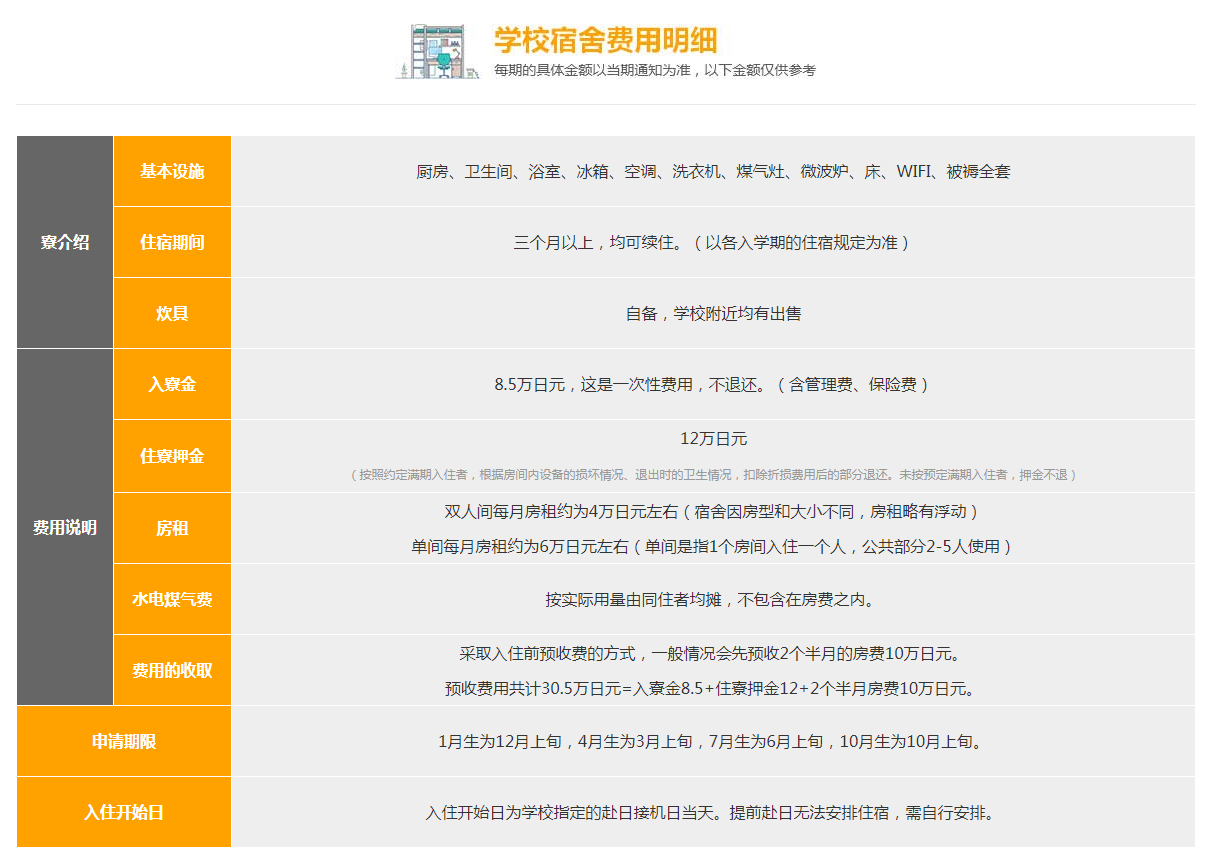
Task: Click the dormitory building illustration icon
Action: pyautogui.click(x=437, y=51)
